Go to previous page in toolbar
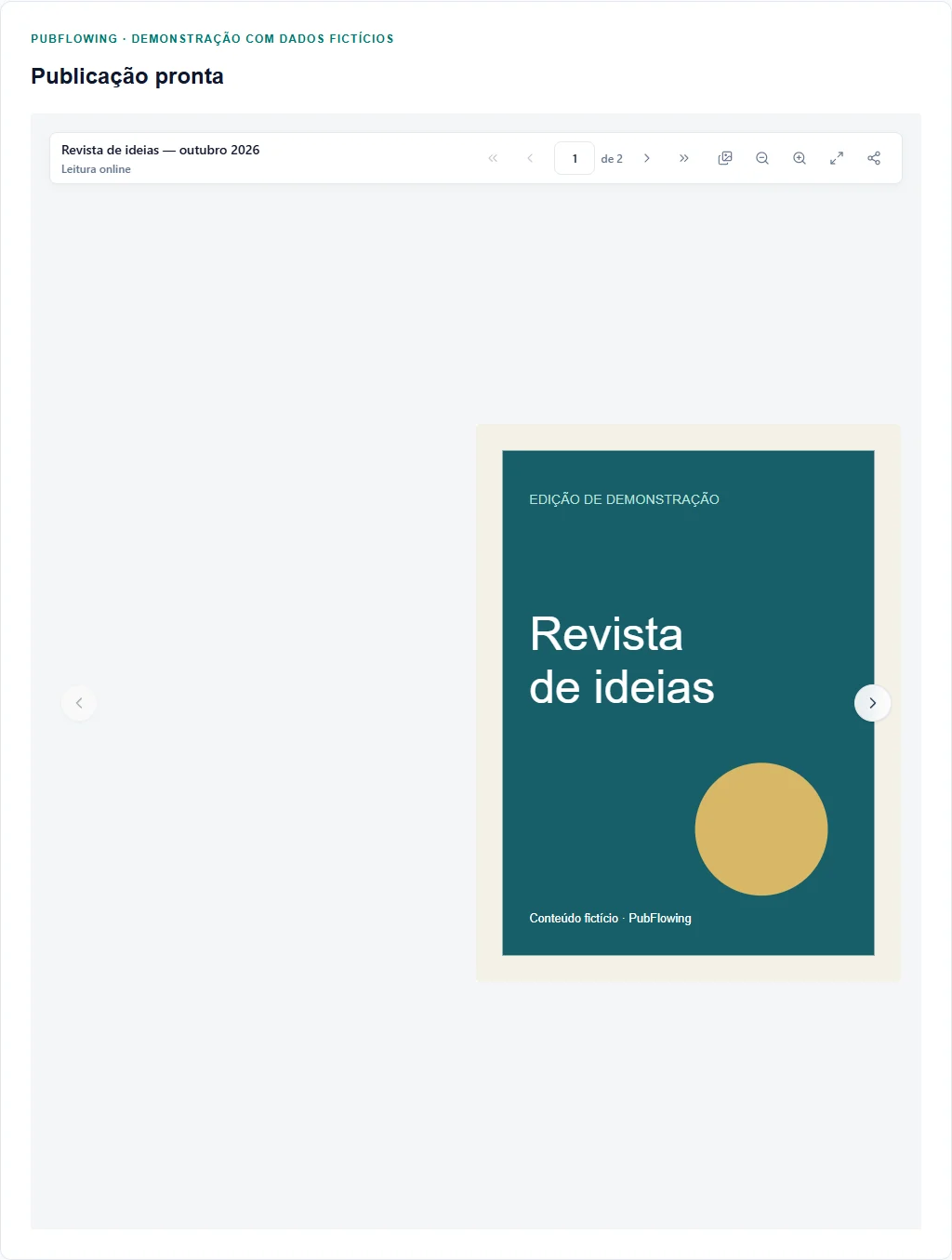 coord(530,158)
